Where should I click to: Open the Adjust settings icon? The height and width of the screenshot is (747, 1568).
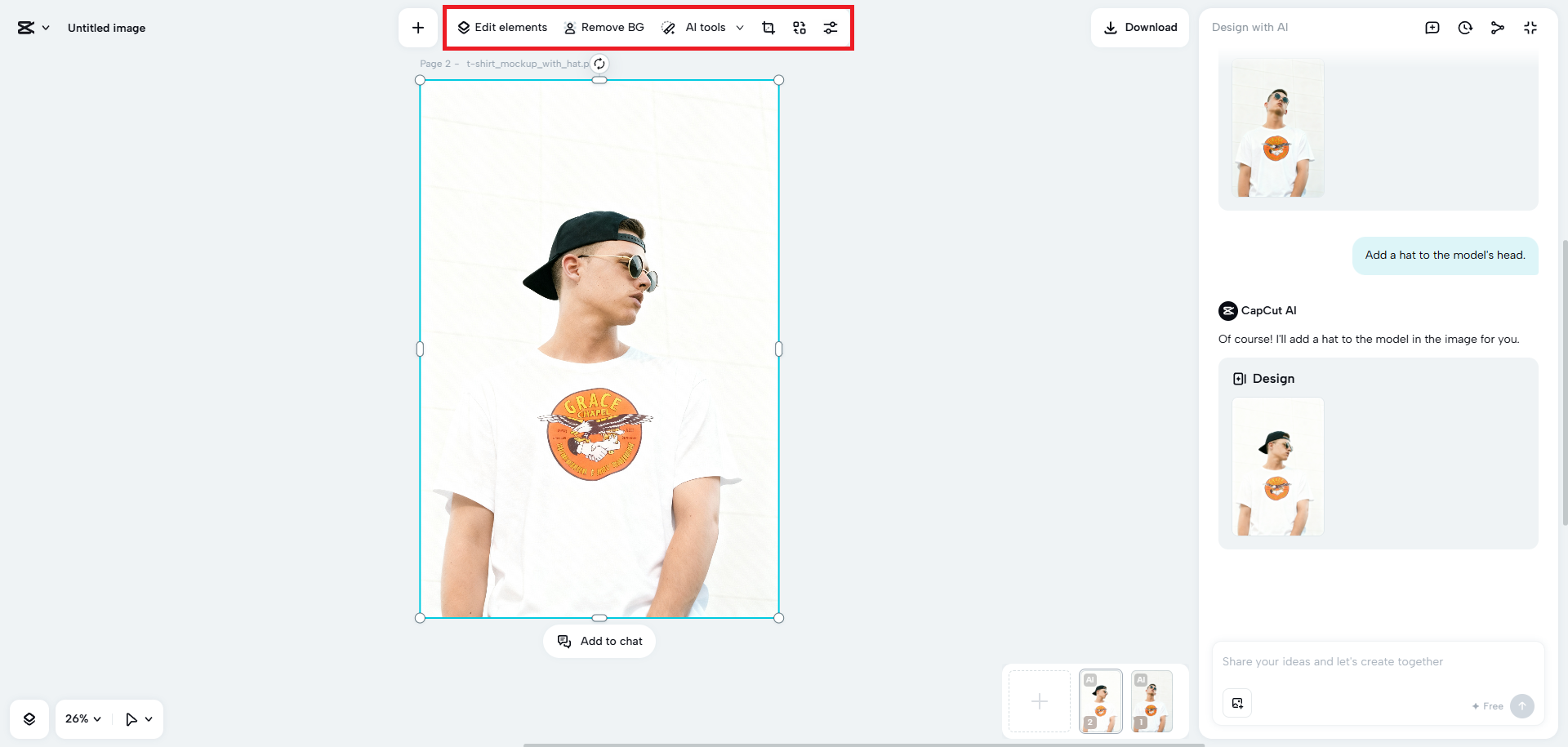pyautogui.click(x=831, y=27)
